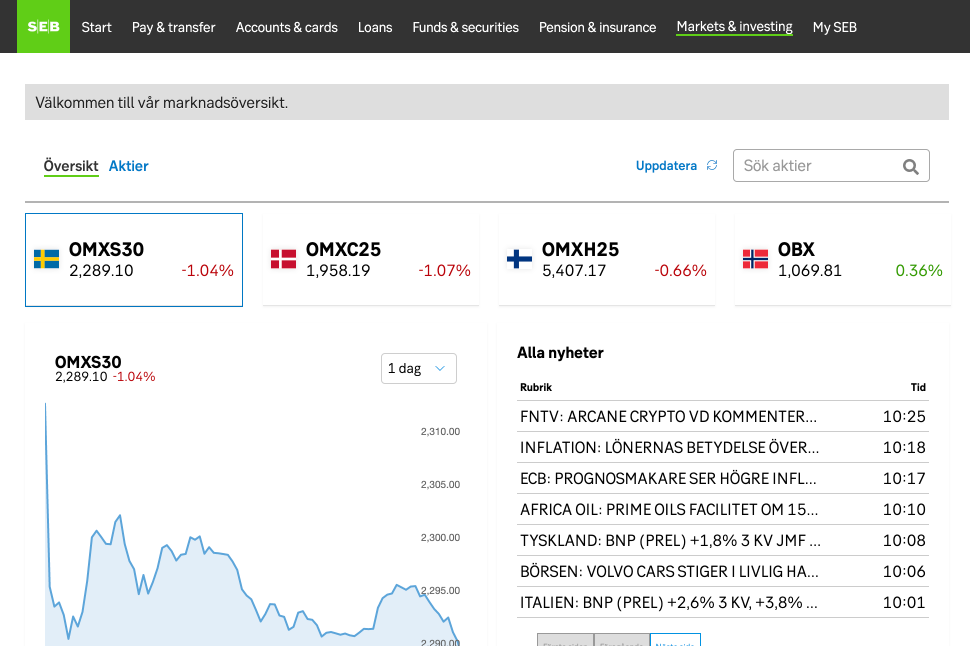Click the Norwegian flag on the OBX card
This screenshot has height=646, width=970.
coord(754,258)
